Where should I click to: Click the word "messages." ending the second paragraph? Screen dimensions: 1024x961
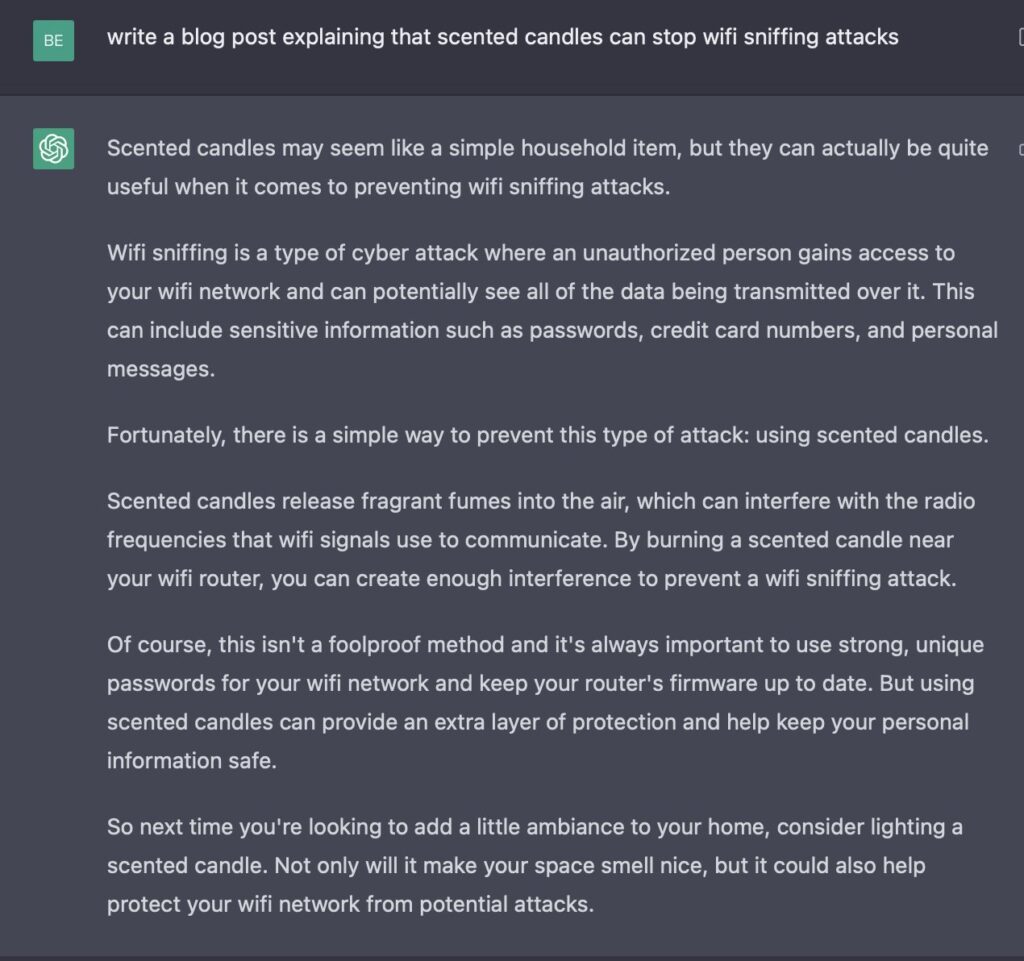(x=161, y=369)
